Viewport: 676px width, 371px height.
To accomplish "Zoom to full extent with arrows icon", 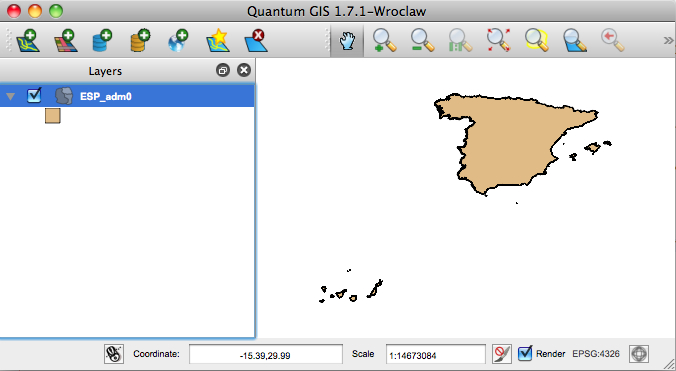I will (x=498, y=41).
